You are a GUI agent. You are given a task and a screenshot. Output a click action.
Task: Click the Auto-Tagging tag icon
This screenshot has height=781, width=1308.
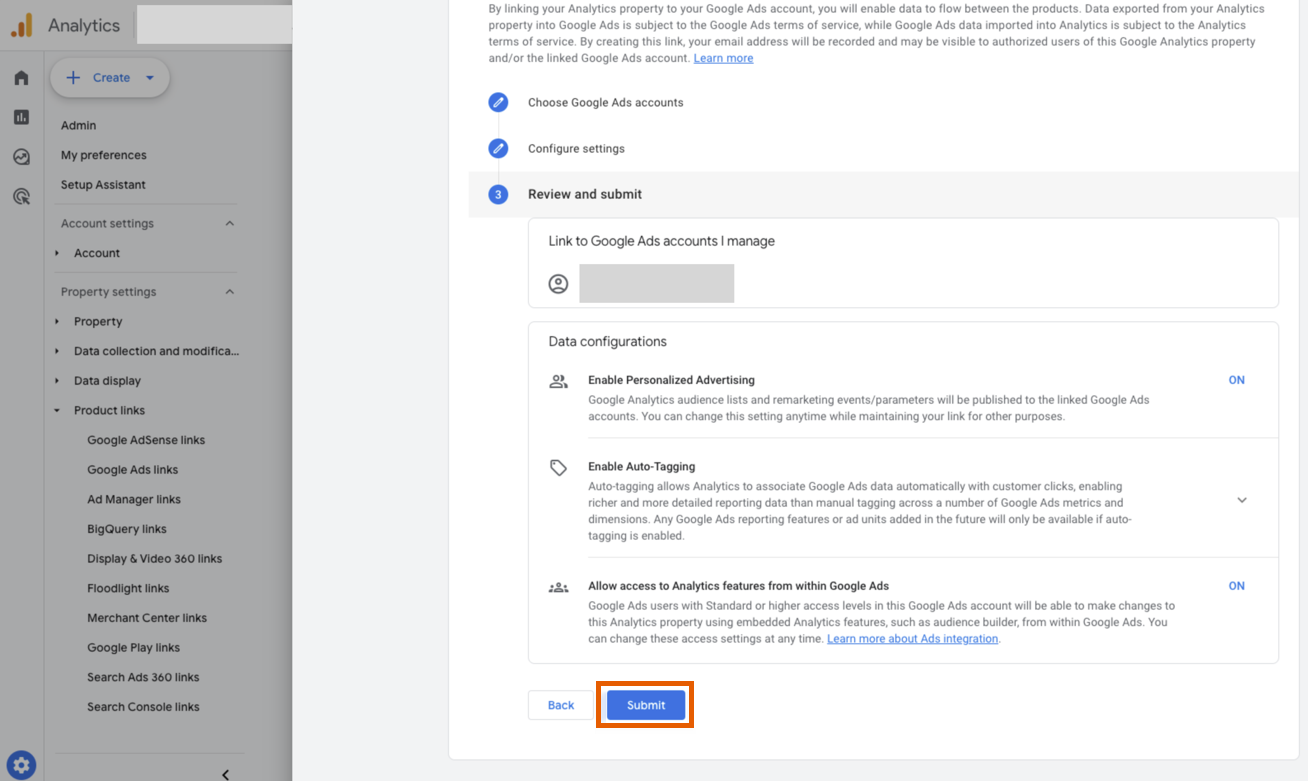click(558, 467)
